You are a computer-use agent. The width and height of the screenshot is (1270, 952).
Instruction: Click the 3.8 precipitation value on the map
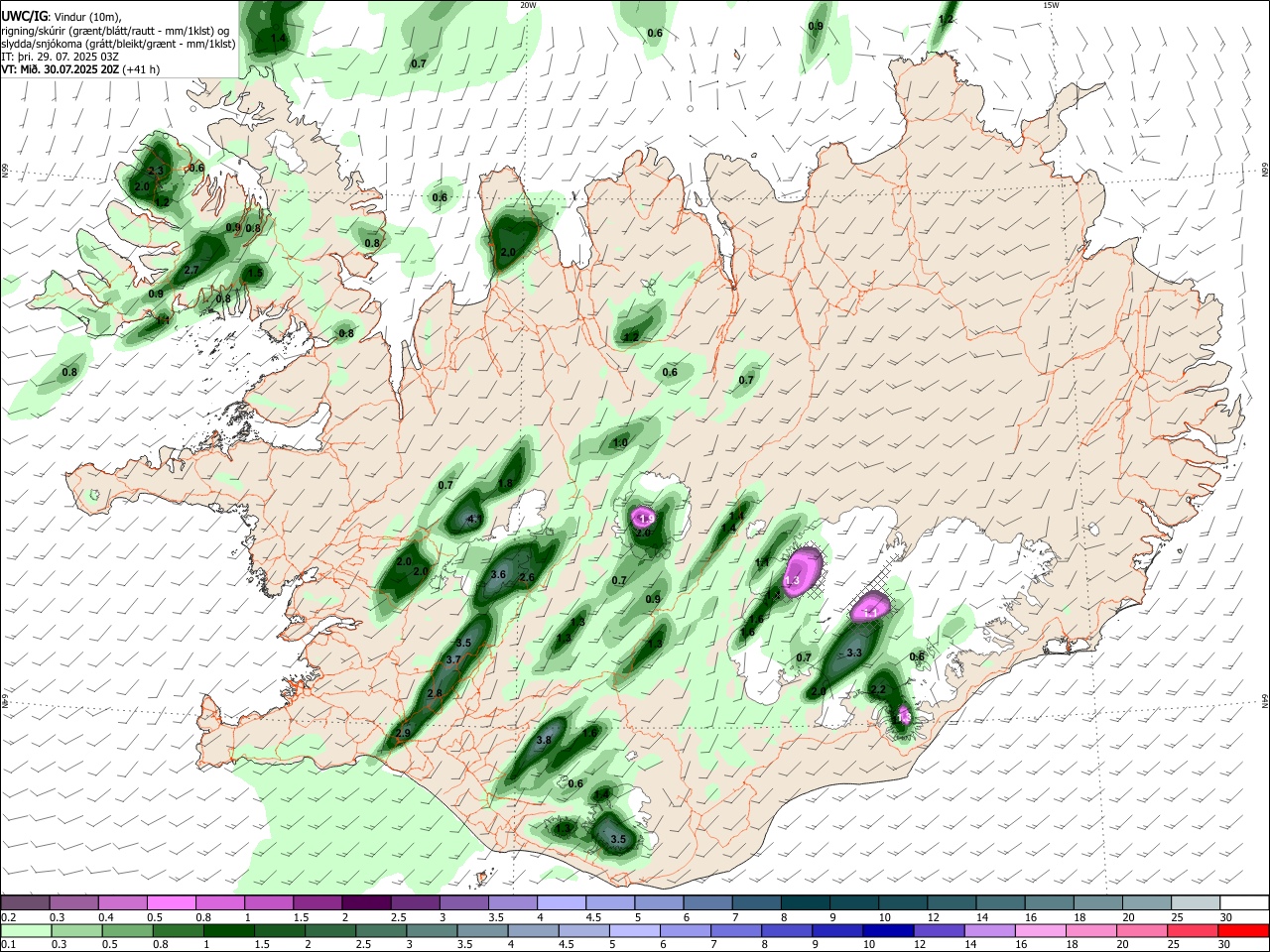tap(544, 740)
